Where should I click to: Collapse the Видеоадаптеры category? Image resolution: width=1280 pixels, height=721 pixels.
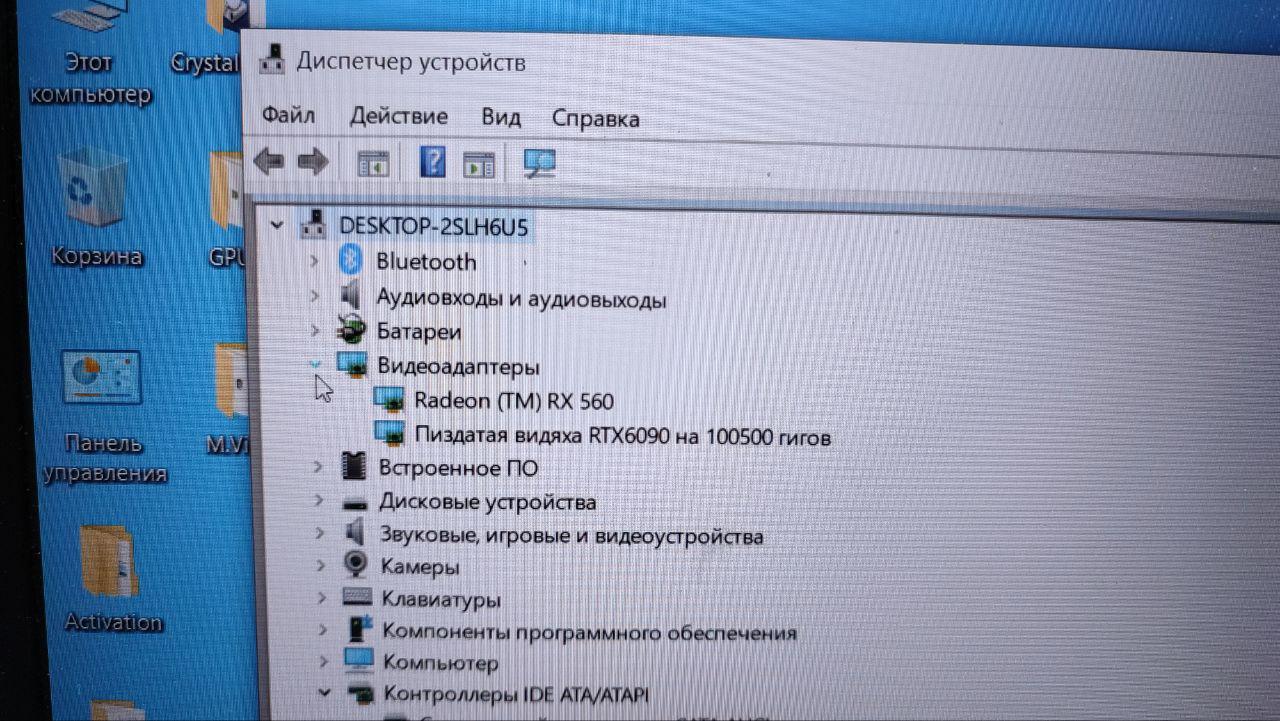(x=316, y=364)
